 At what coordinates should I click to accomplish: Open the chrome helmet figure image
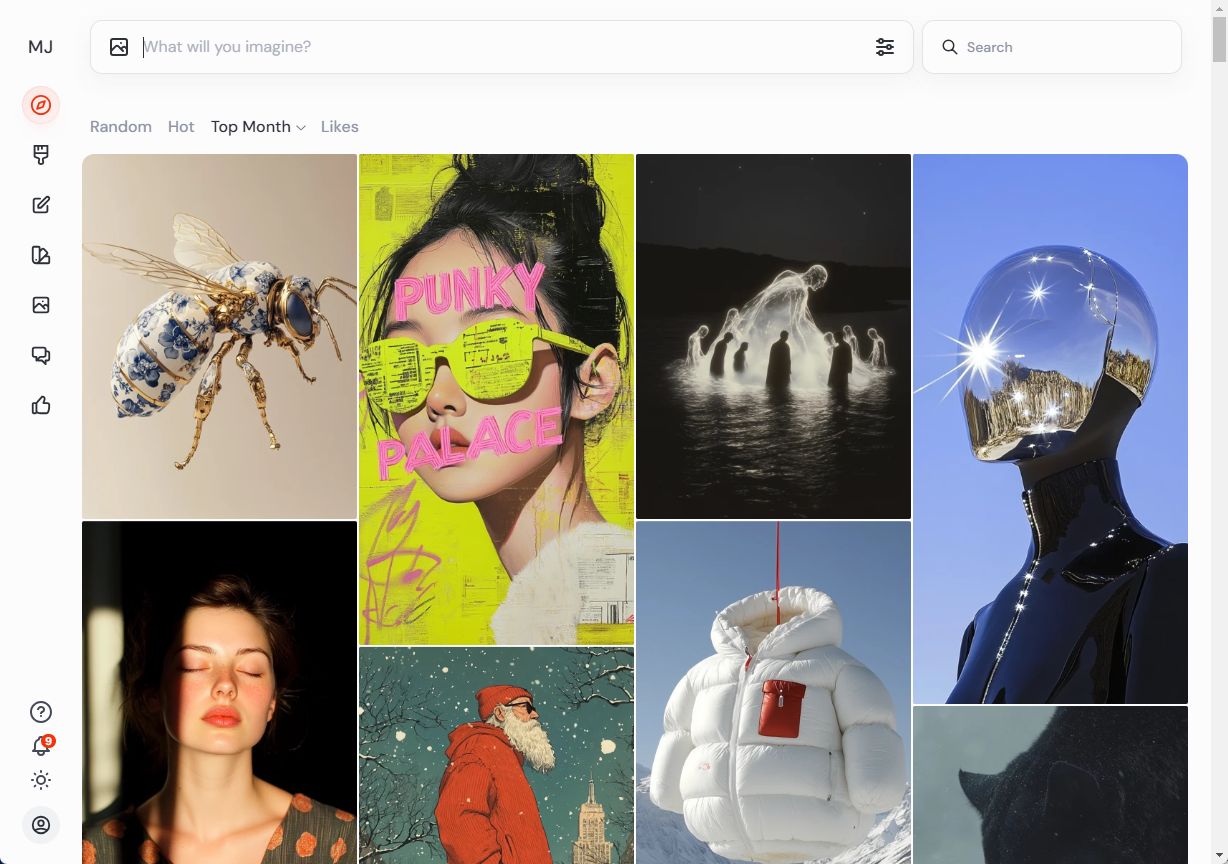1050,429
